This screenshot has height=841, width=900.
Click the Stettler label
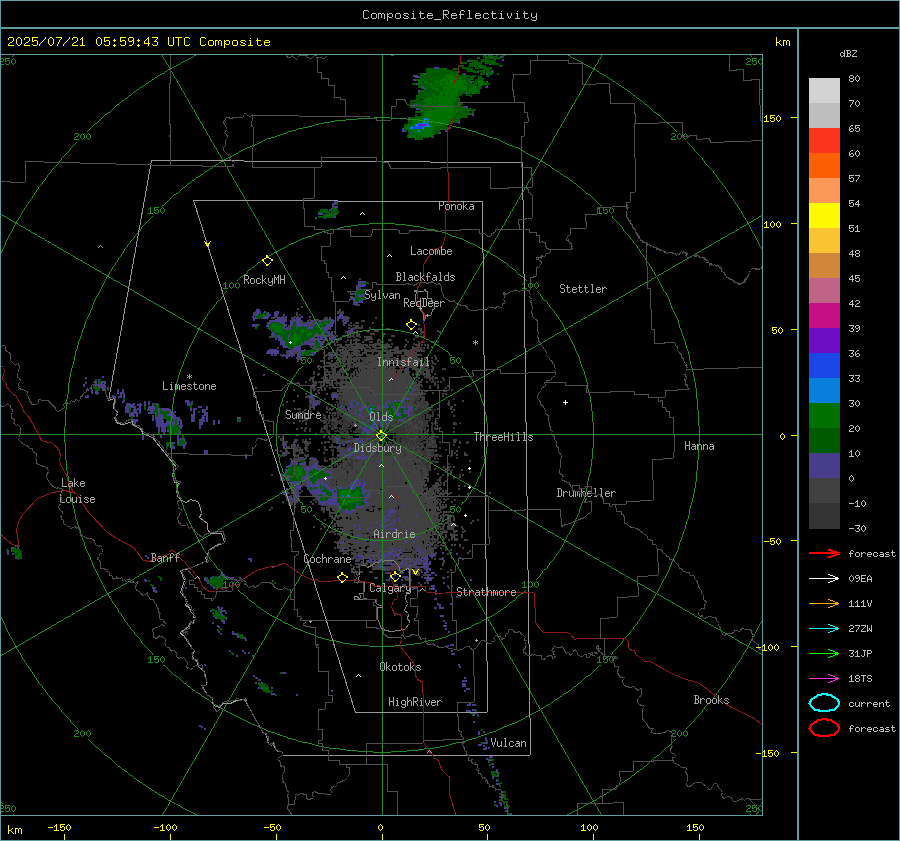(583, 289)
